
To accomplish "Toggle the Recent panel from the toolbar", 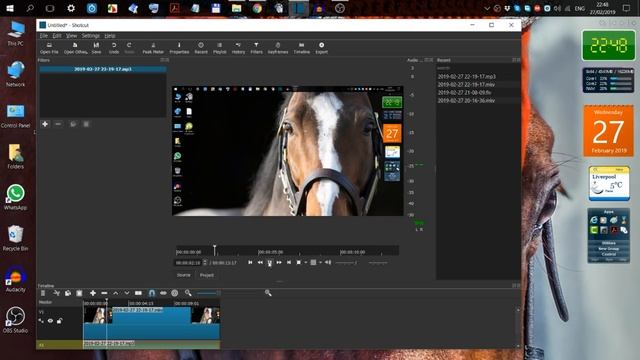I will 201,48.
